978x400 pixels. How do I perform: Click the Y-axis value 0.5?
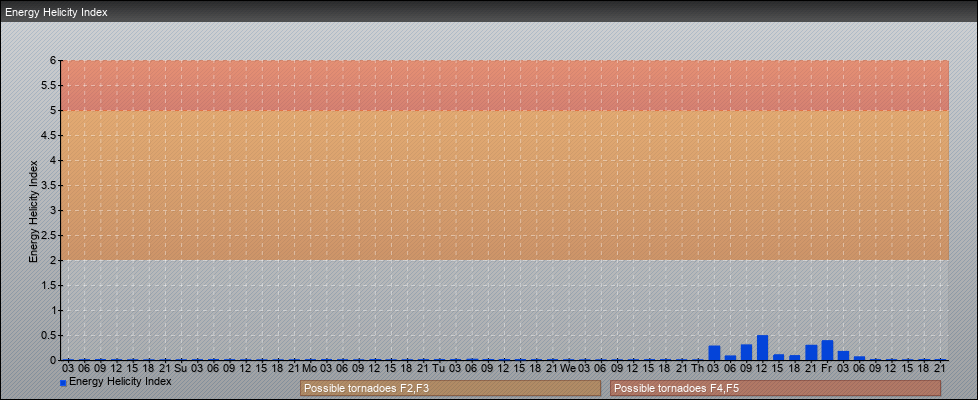[50, 335]
